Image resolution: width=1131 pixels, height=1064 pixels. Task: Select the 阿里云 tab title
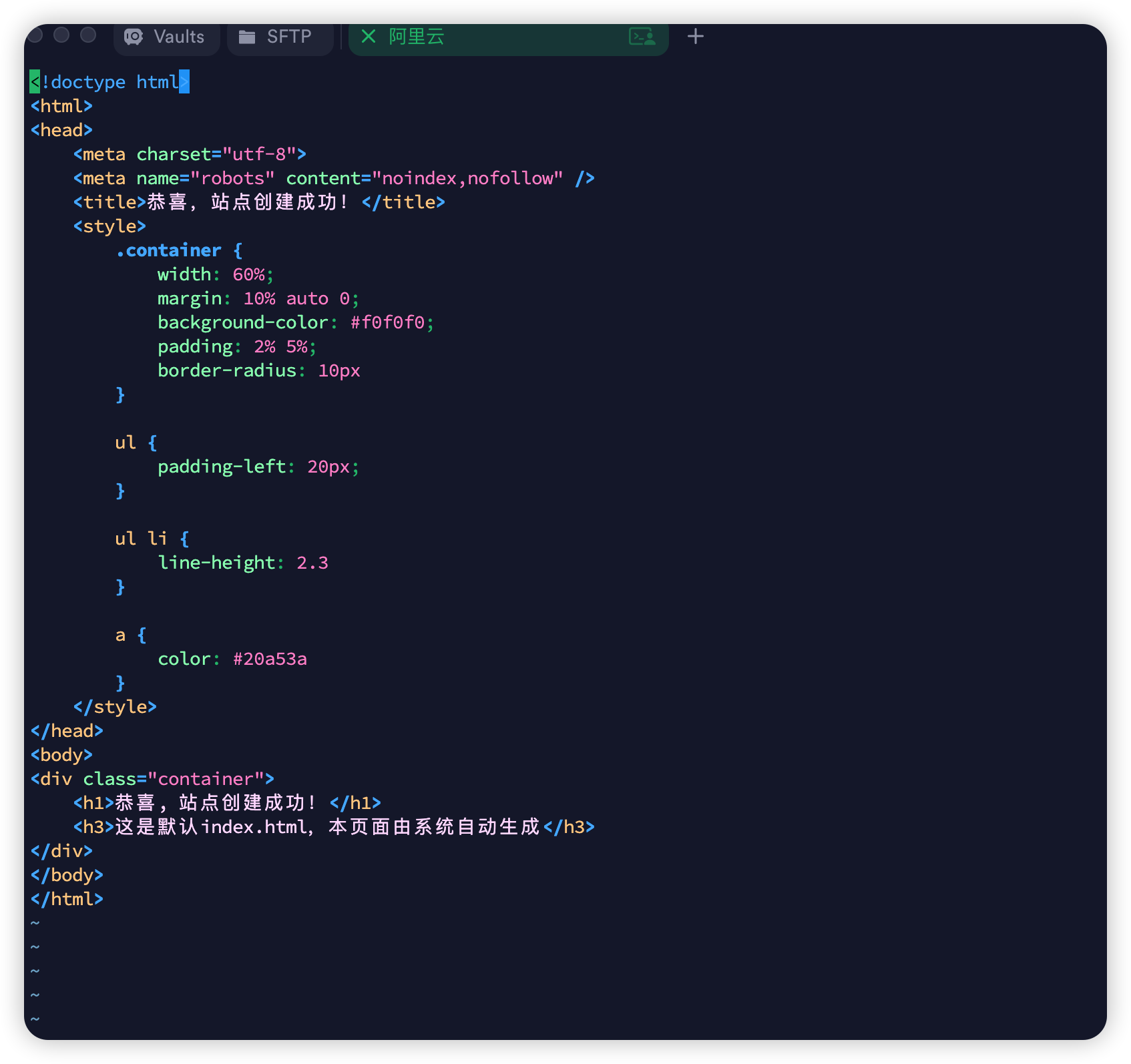417,37
